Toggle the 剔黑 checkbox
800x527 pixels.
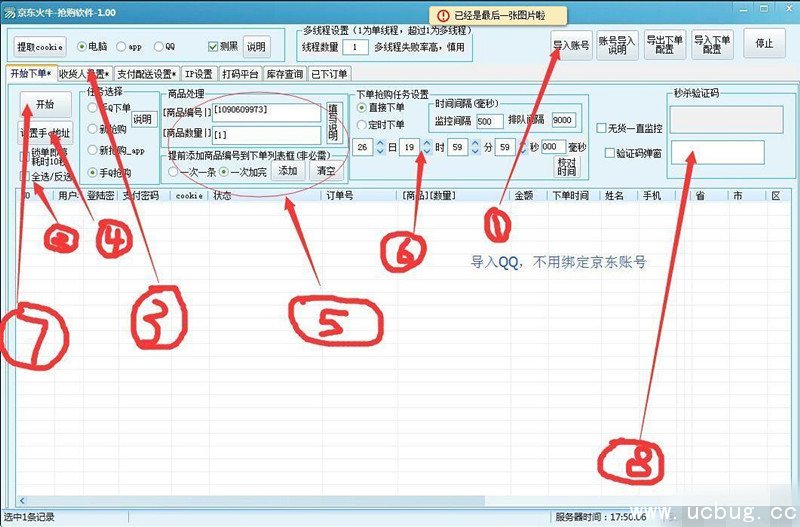(212, 46)
